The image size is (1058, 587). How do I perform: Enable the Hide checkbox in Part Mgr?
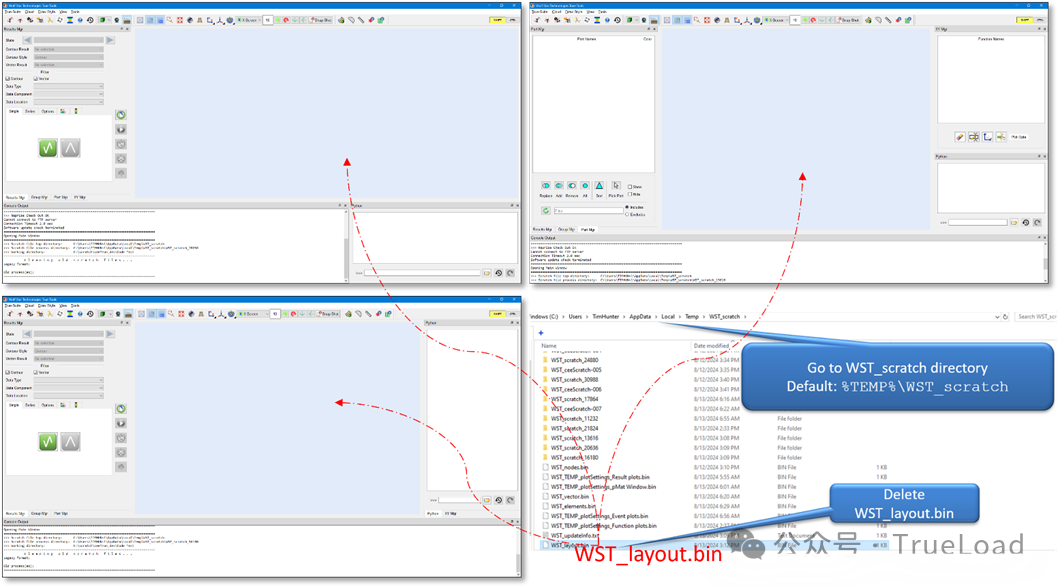630,194
